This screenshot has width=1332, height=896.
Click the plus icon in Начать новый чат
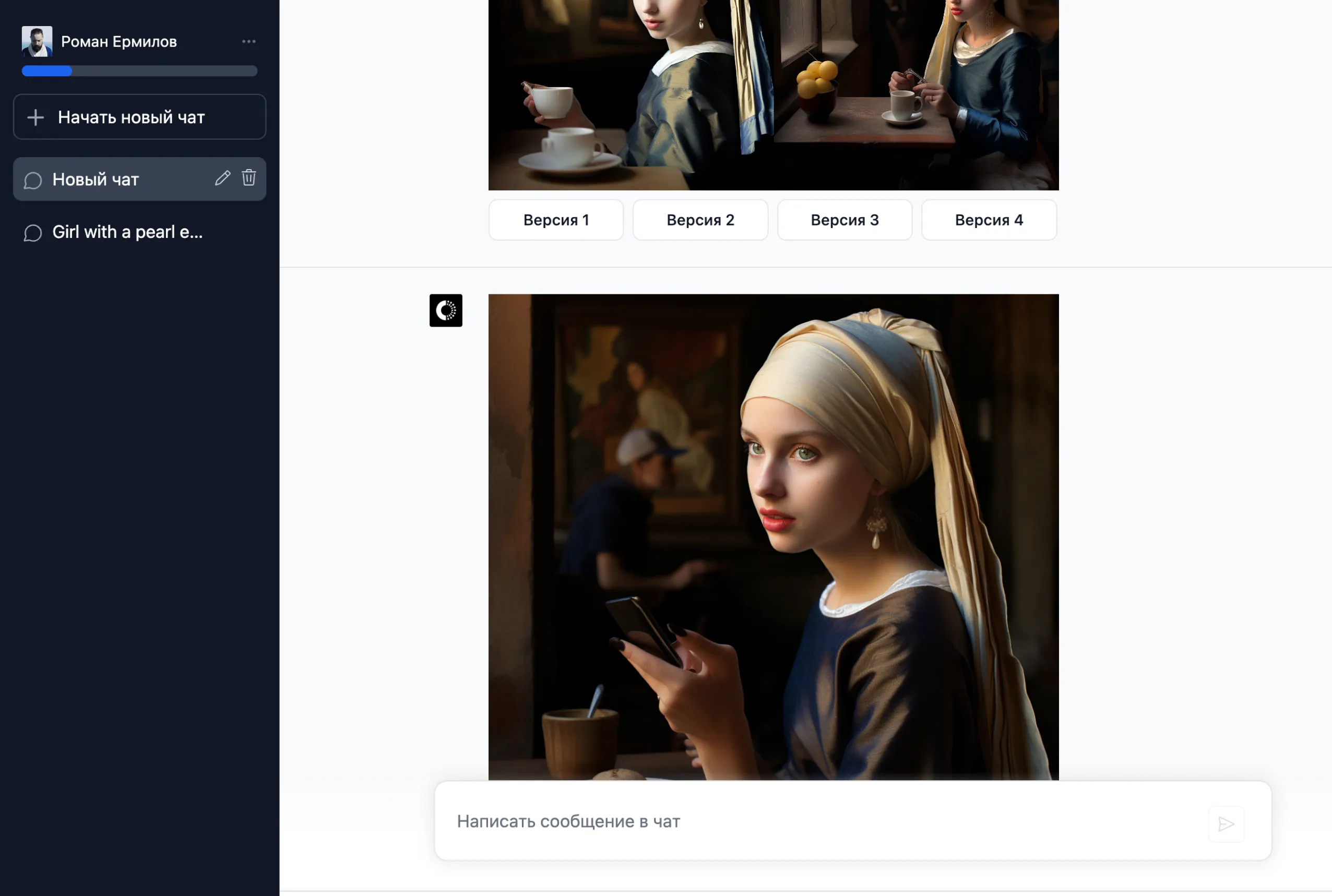click(35, 117)
